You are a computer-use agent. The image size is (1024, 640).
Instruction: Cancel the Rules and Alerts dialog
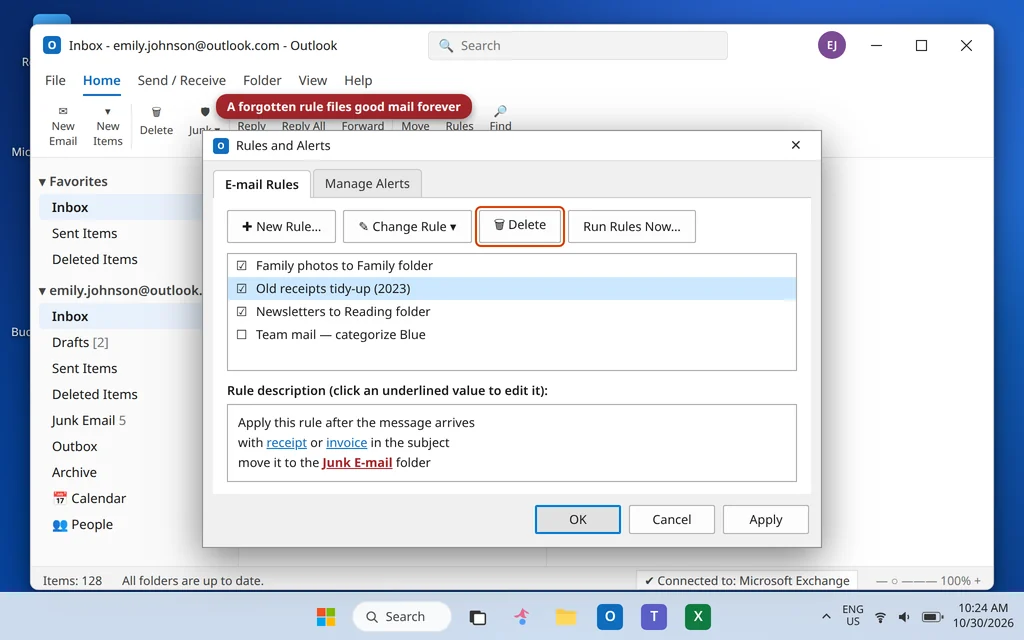[671, 519]
